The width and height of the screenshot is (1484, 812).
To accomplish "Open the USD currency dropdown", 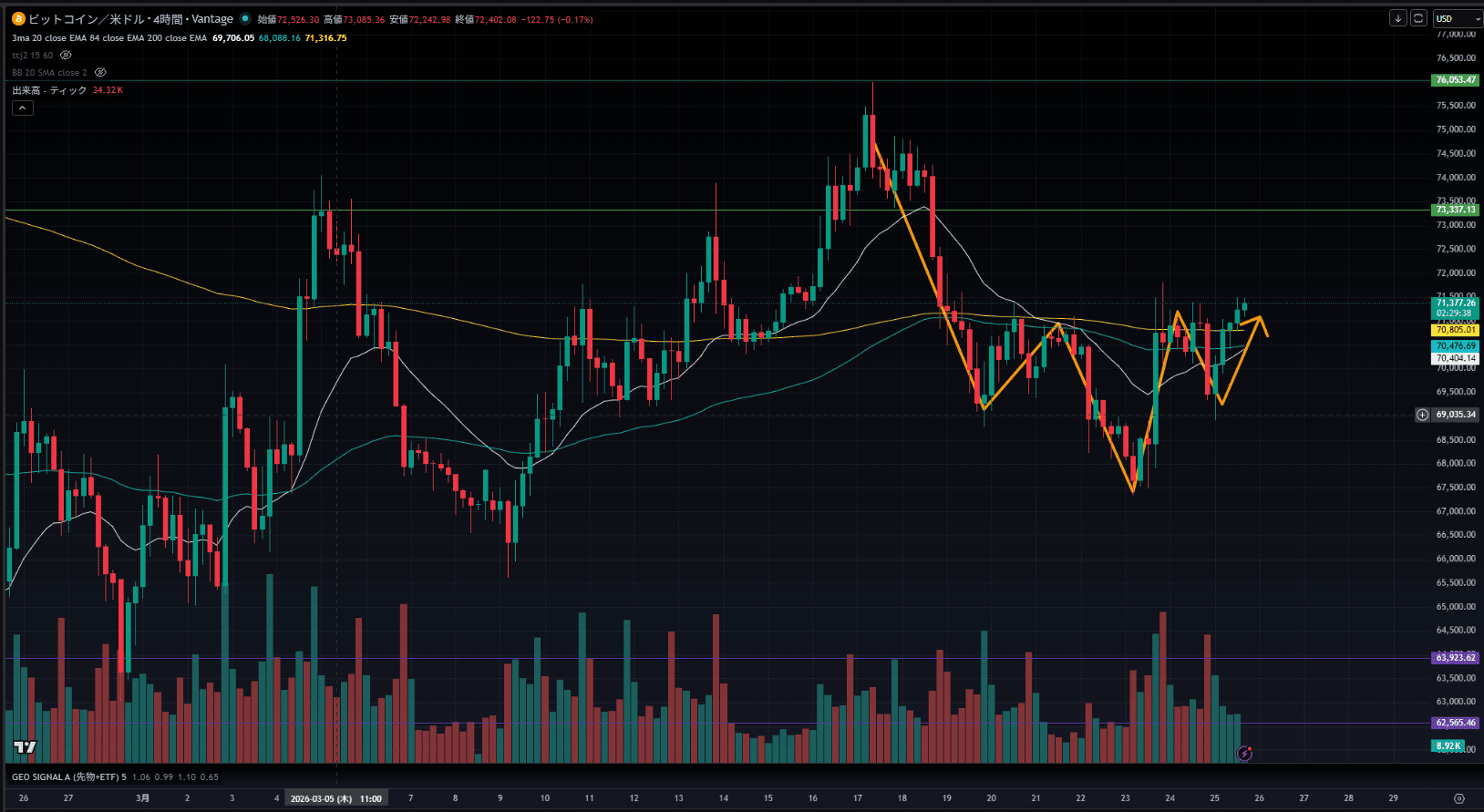I will point(1457,18).
